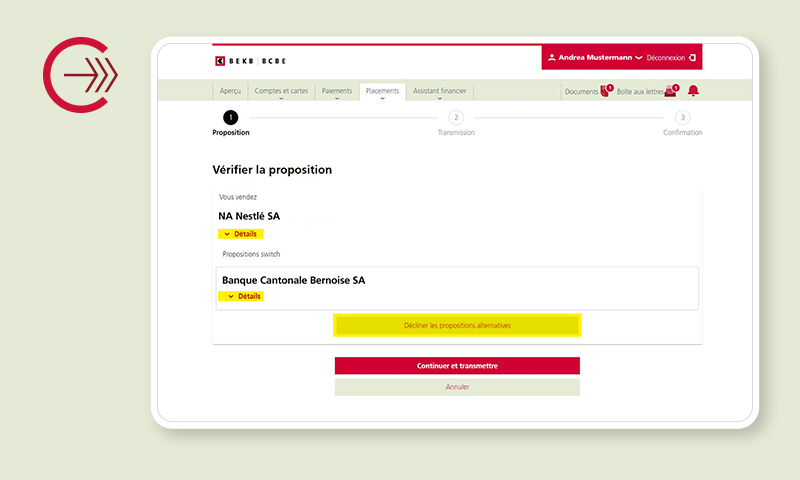Expand Détails under NA Nestlé SA

pyautogui.click(x=240, y=234)
